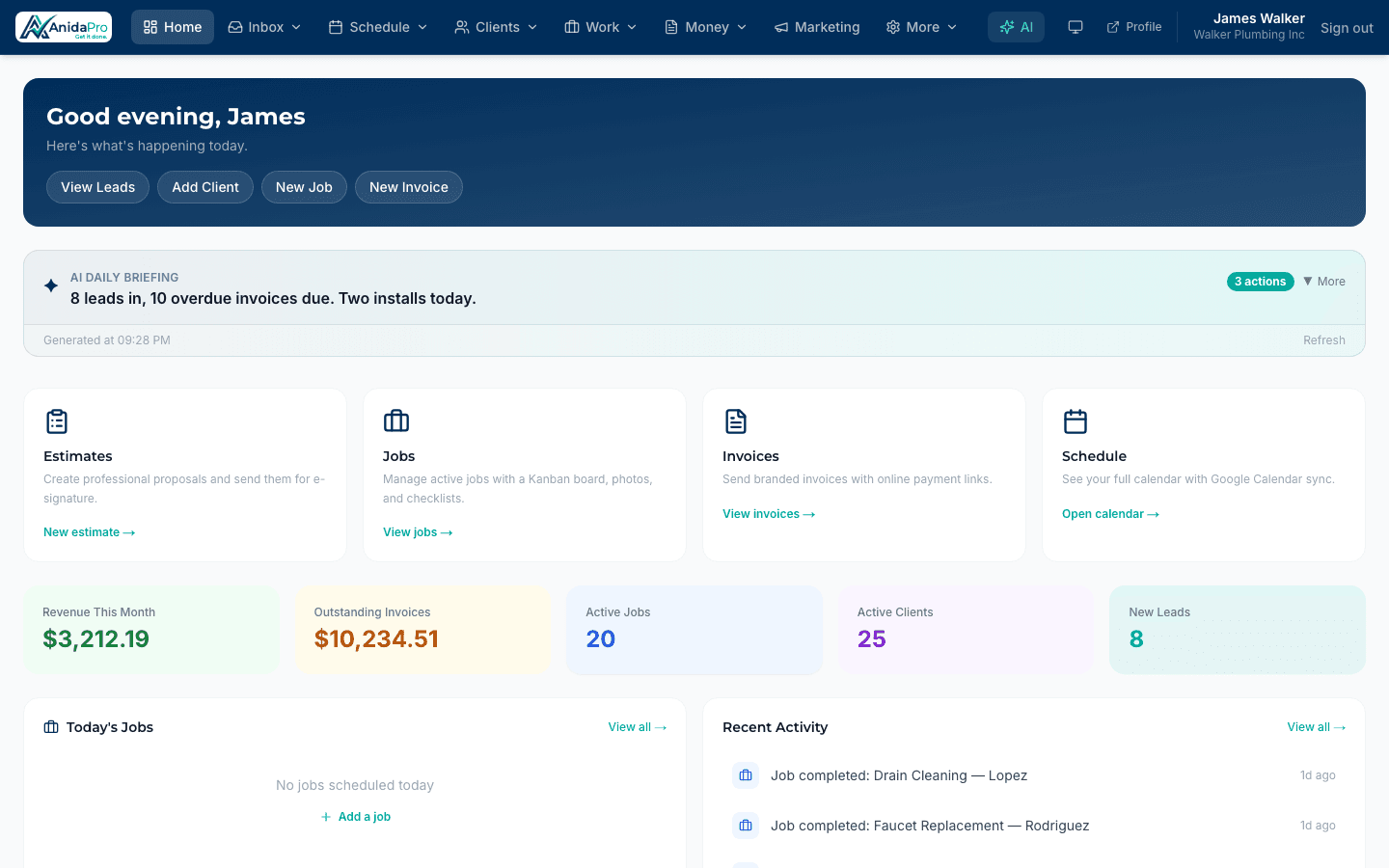Open the Active Jobs stat card

[x=694, y=630]
